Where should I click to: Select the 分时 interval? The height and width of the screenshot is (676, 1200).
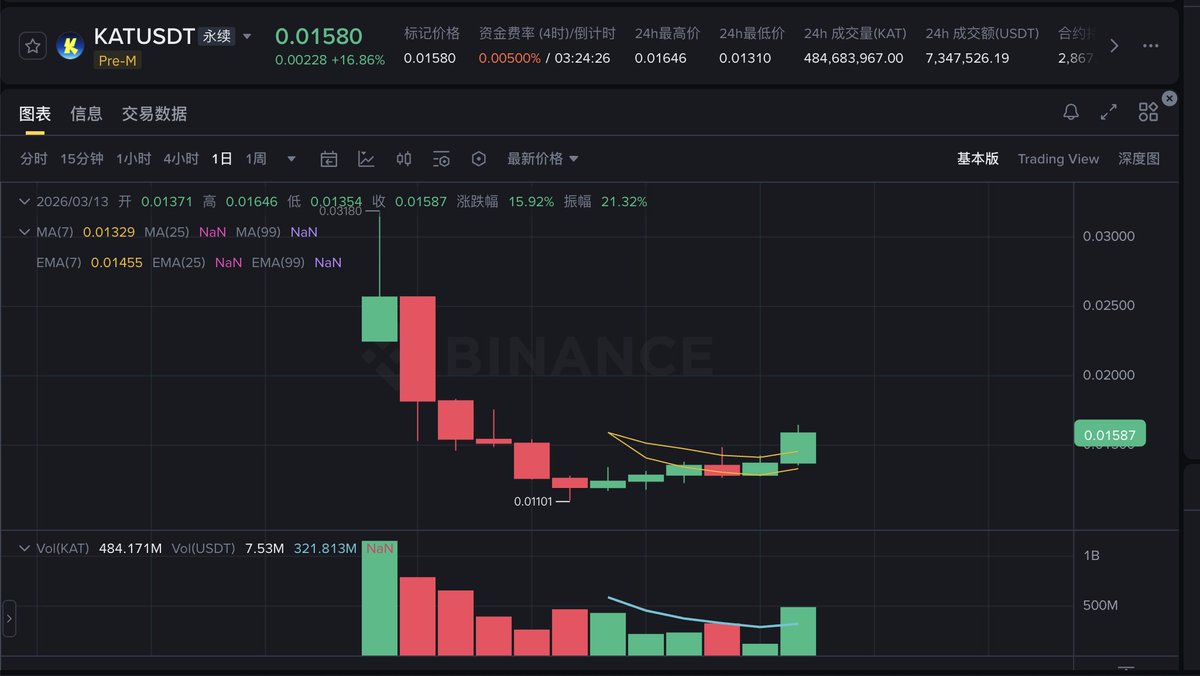(x=33, y=159)
